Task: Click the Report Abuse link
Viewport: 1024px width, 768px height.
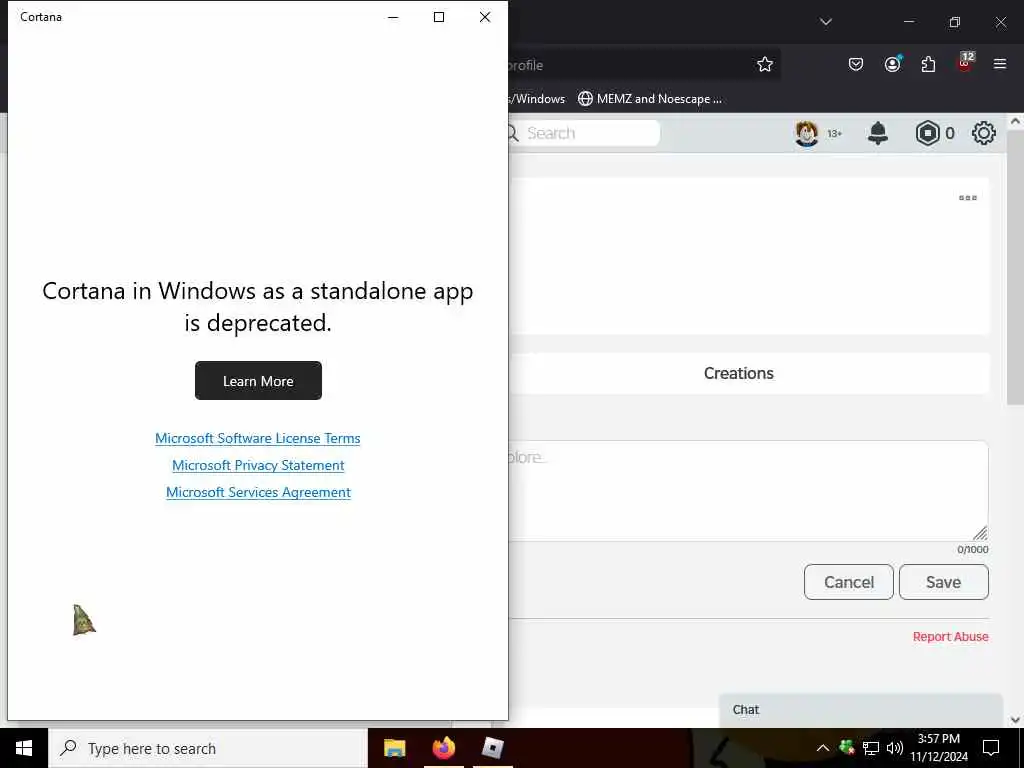Action: point(950,637)
